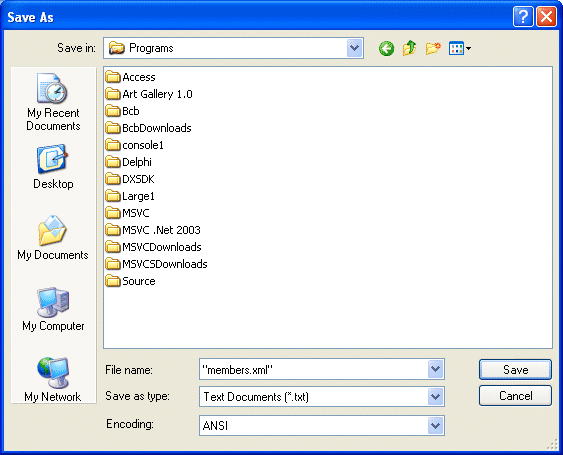Click the help question mark button

523,17
